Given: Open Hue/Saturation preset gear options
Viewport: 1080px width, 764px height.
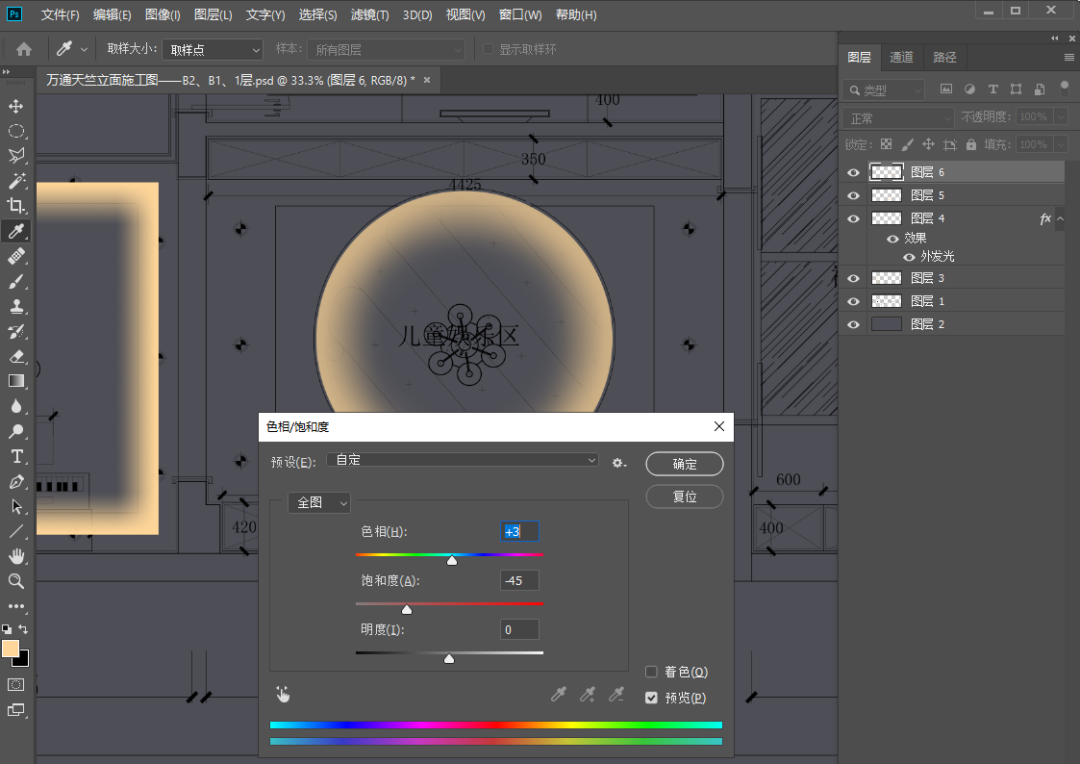Looking at the screenshot, I should click(x=619, y=463).
